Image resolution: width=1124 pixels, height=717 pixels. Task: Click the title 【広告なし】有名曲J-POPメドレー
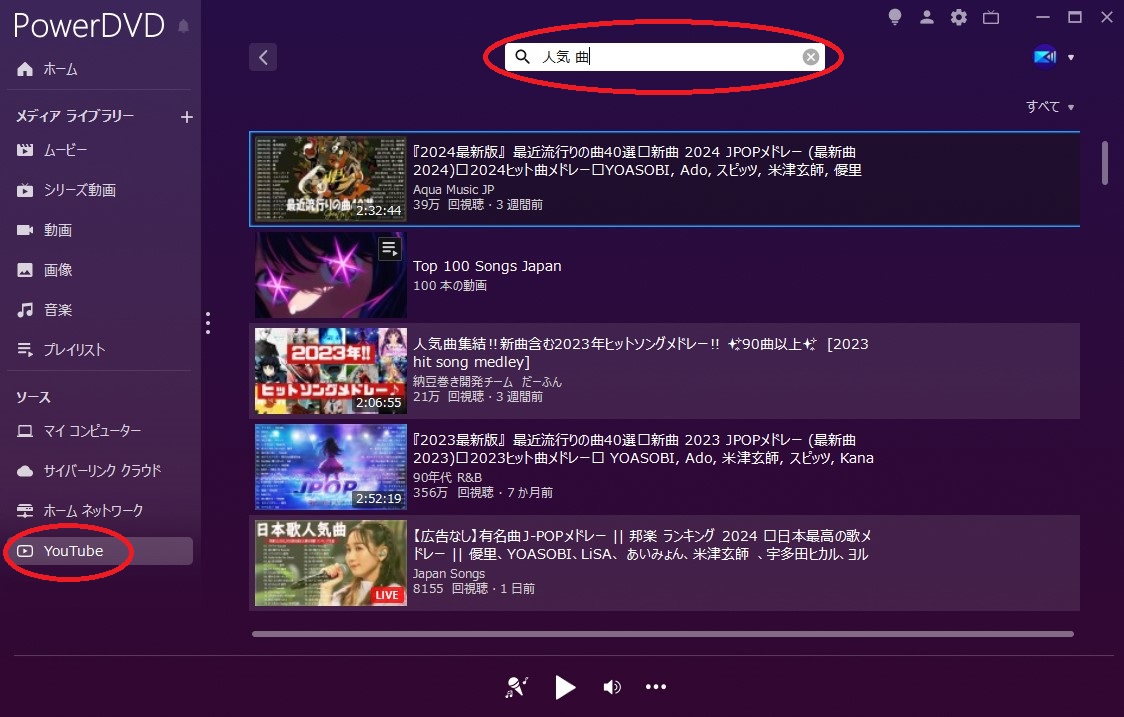tap(642, 545)
